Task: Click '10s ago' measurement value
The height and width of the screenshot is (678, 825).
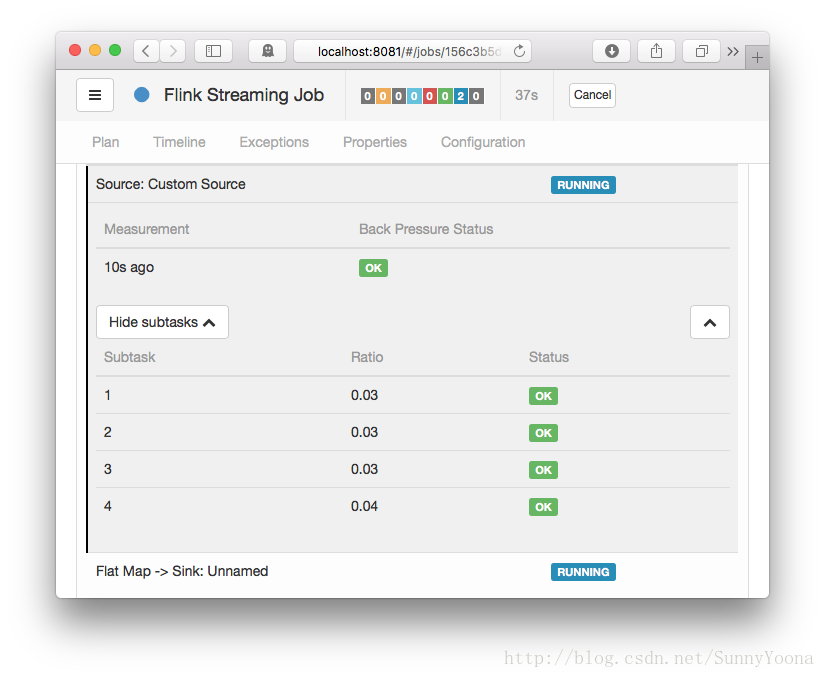Action: click(x=129, y=267)
